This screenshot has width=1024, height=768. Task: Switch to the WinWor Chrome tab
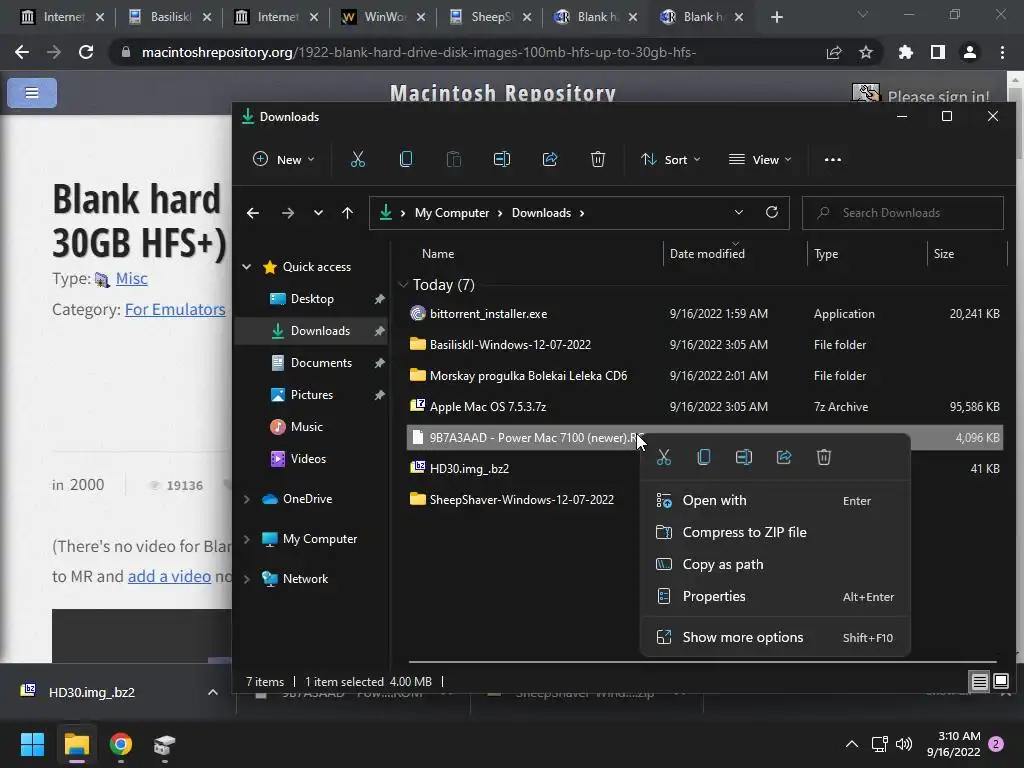pos(384,17)
